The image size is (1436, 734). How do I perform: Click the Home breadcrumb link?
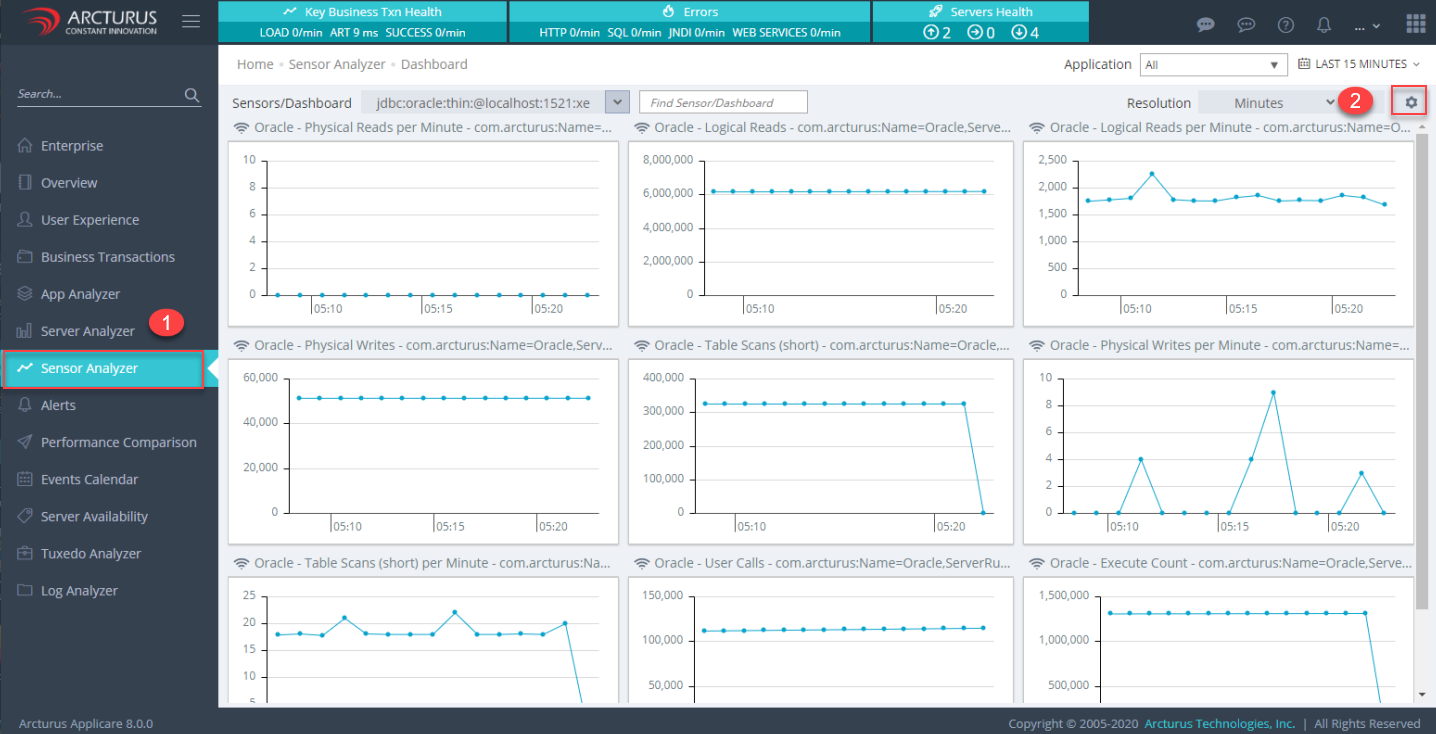click(x=255, y=64)
